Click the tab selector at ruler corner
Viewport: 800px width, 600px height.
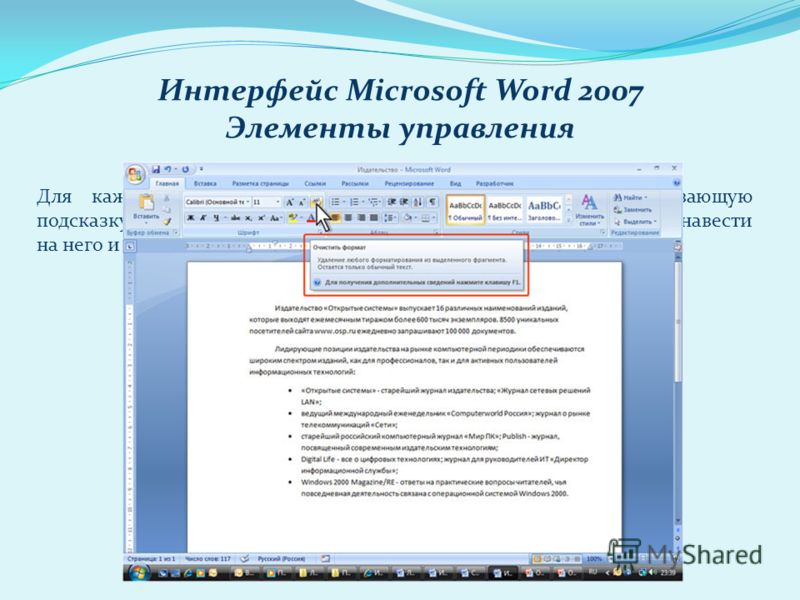pos(130,246)
